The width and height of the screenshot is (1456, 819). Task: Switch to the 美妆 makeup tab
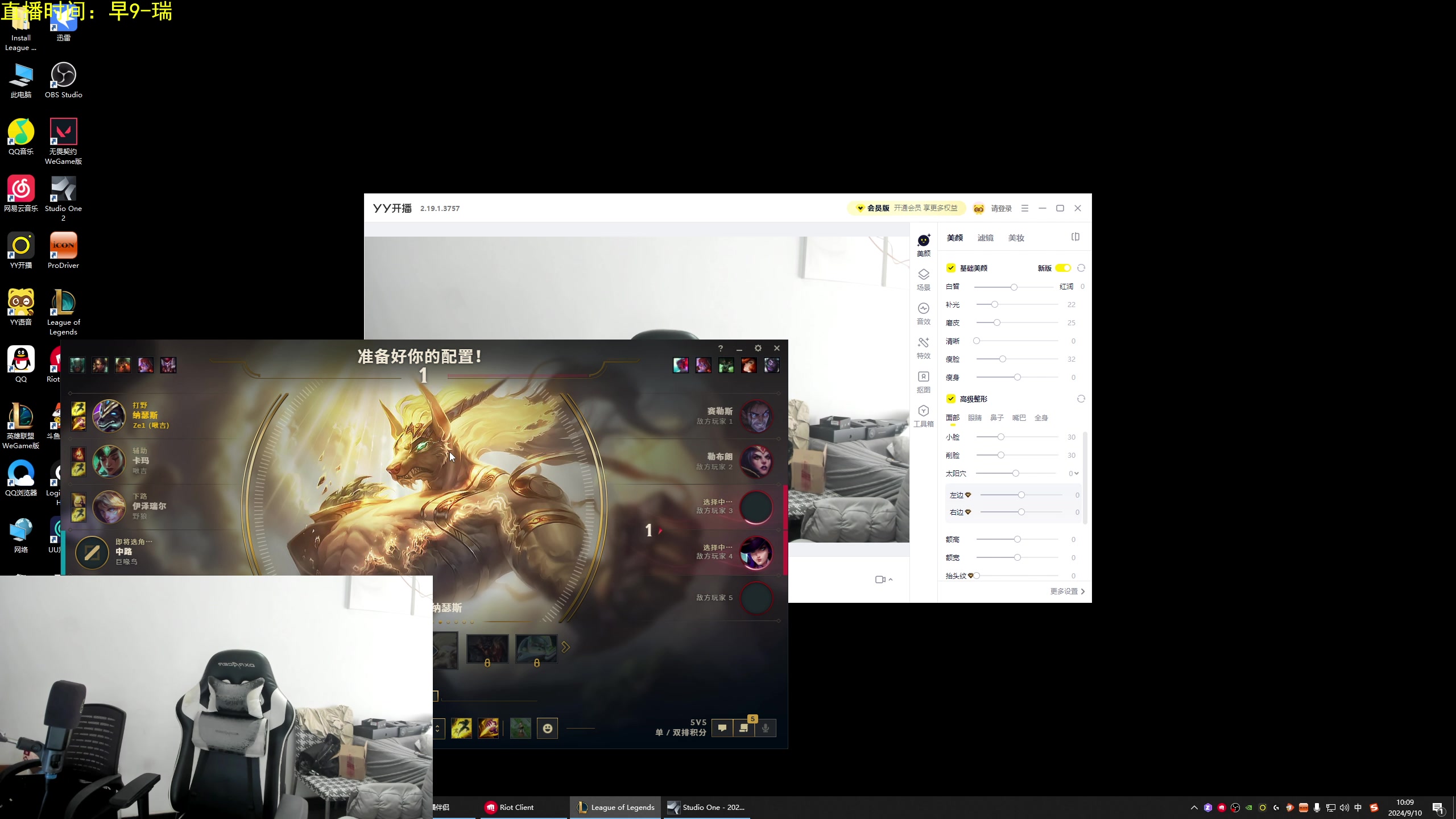tap(1016, 238)
